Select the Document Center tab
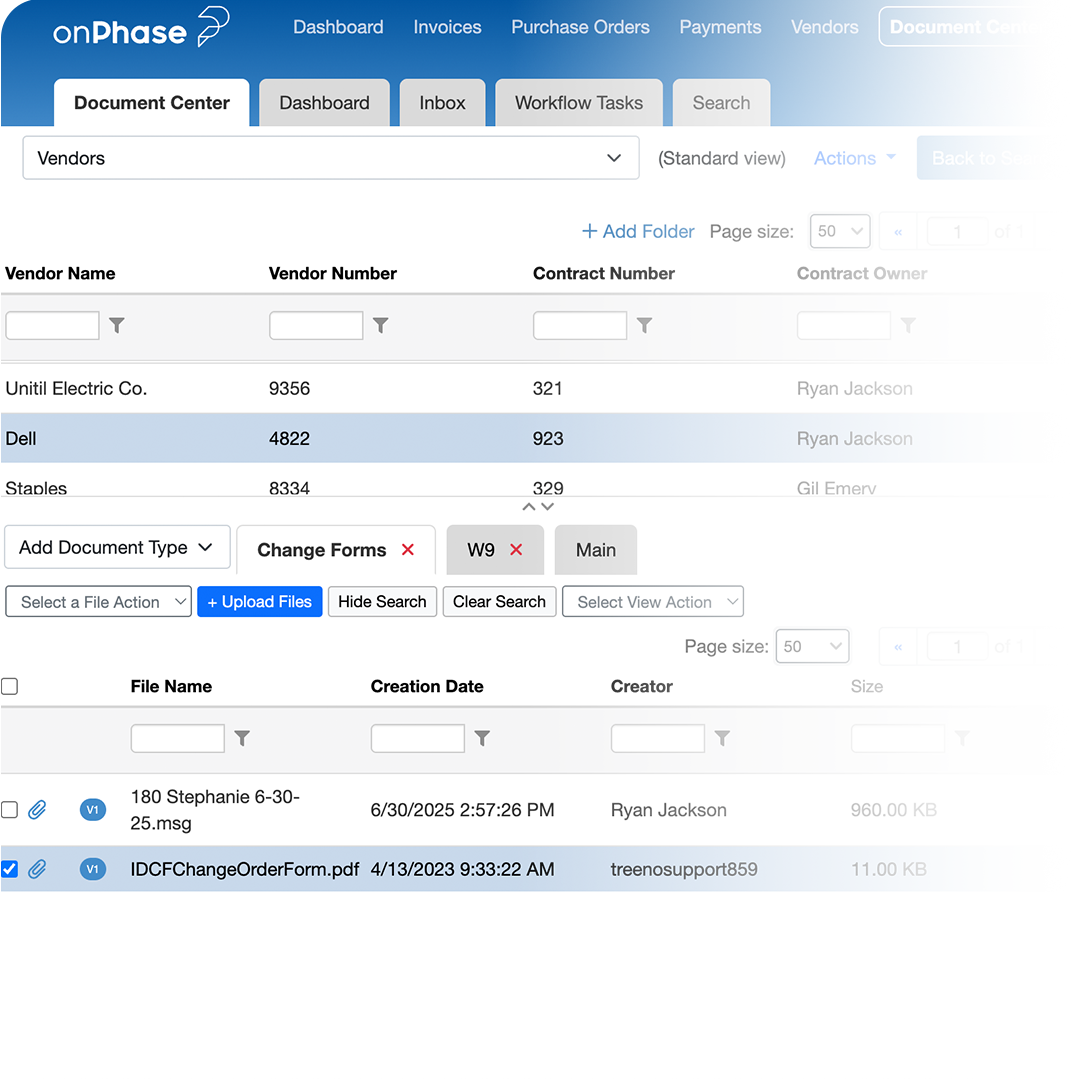The width and height of the screenshot is (1080, 1080). click(x=152, y=103)
